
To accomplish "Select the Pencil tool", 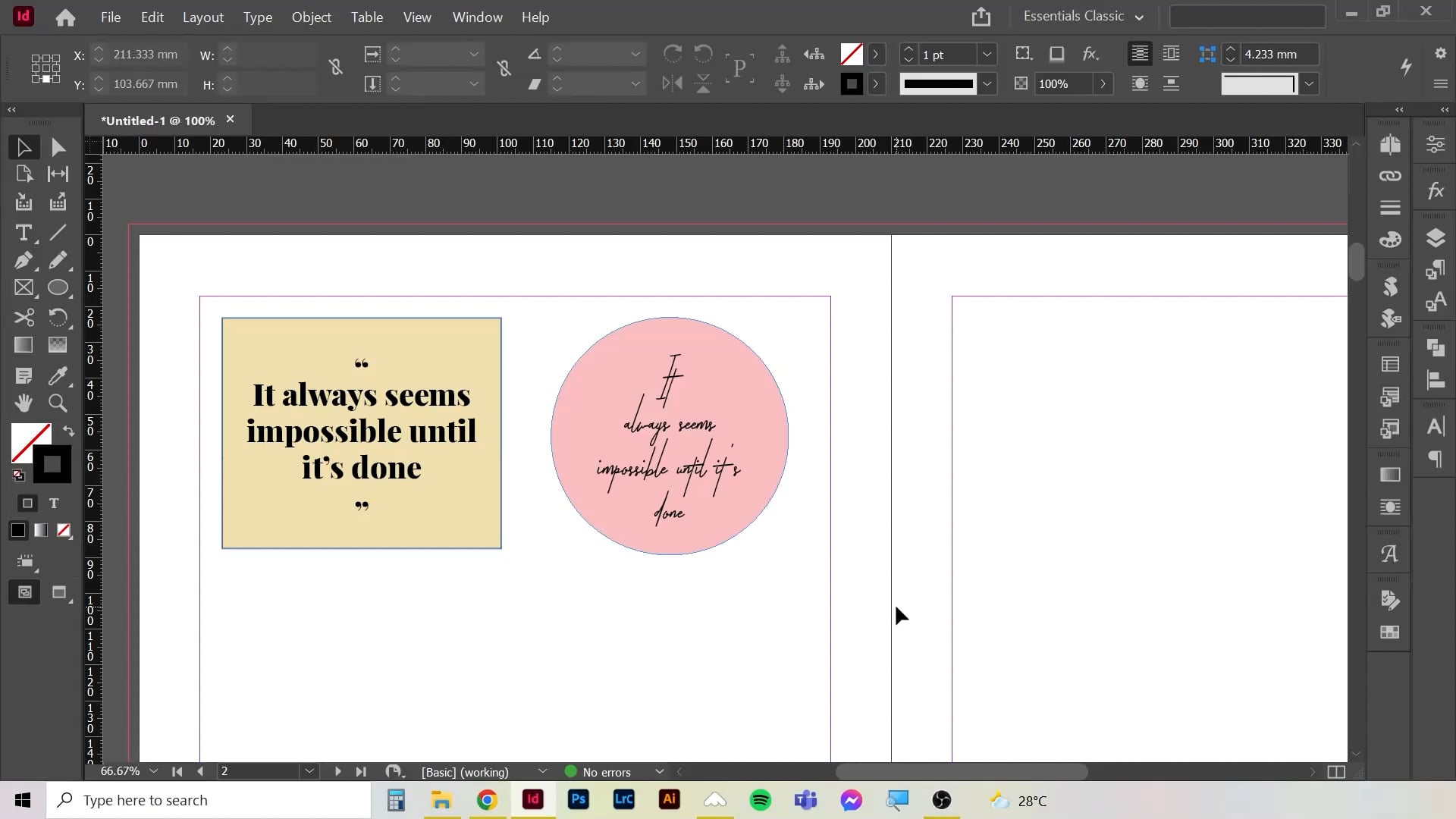I will point(58,260).
